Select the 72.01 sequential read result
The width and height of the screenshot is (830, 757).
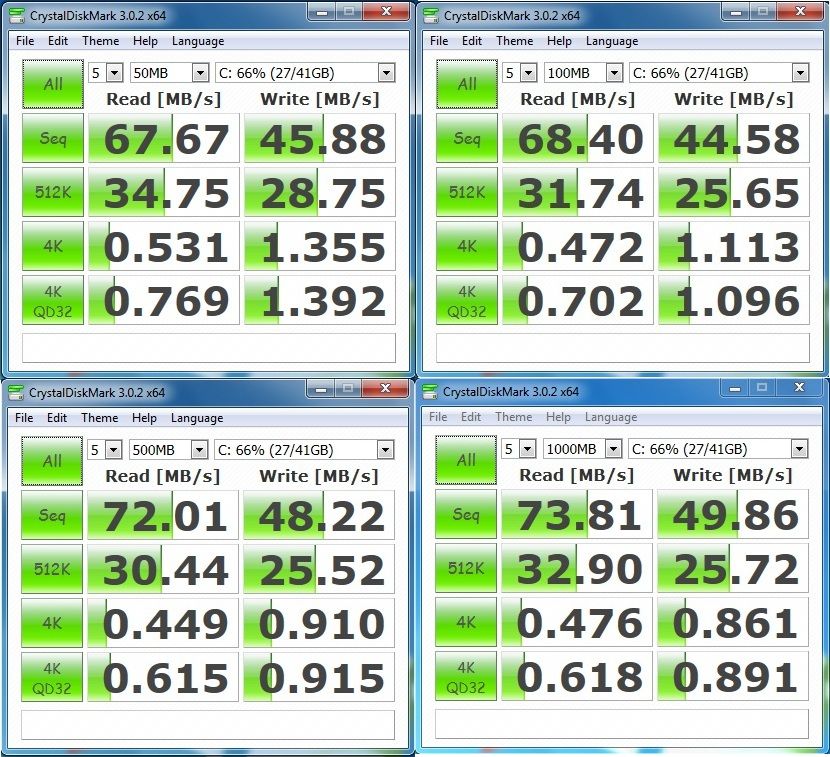click(163, 515)
